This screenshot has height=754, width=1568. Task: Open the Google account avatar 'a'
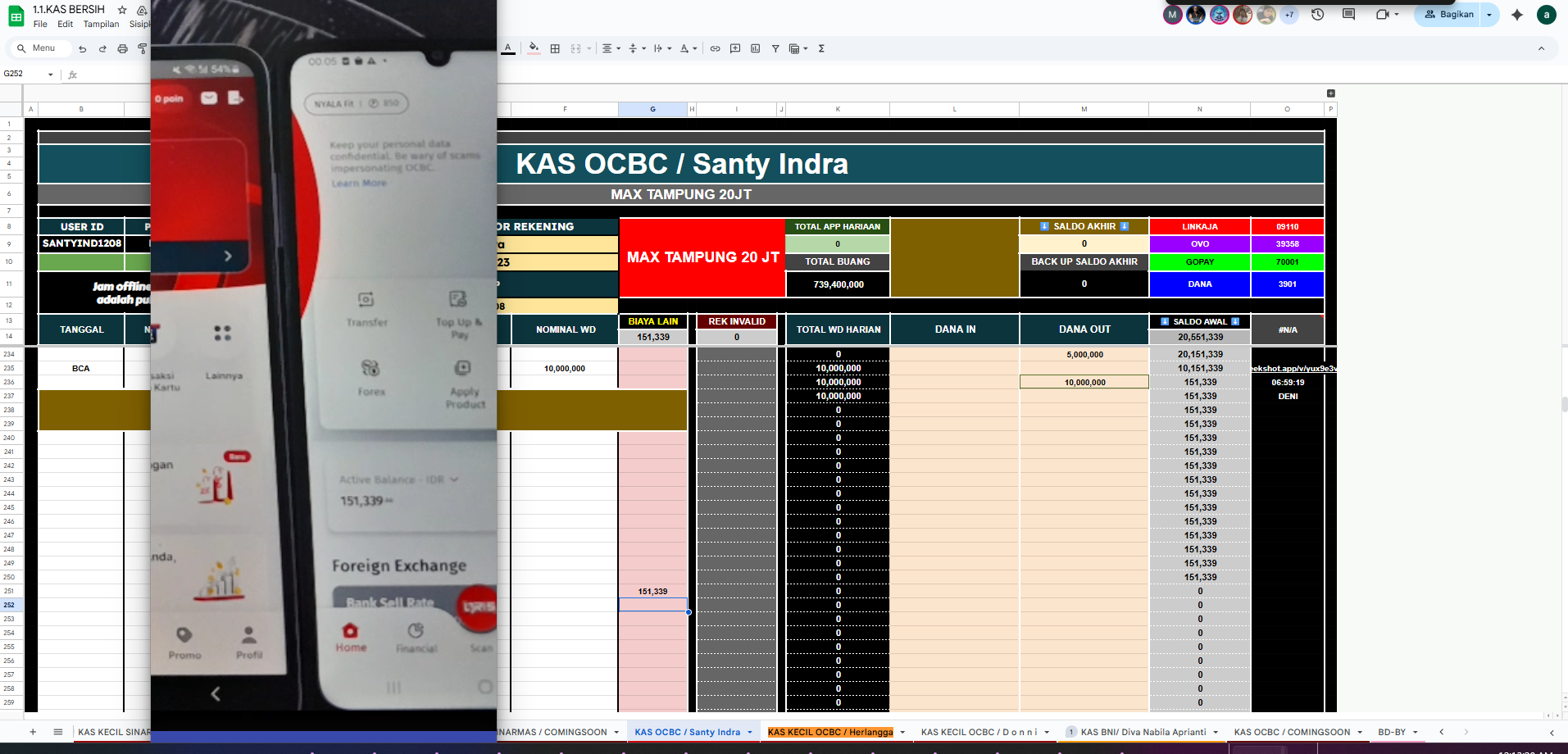pos(1547,14)
